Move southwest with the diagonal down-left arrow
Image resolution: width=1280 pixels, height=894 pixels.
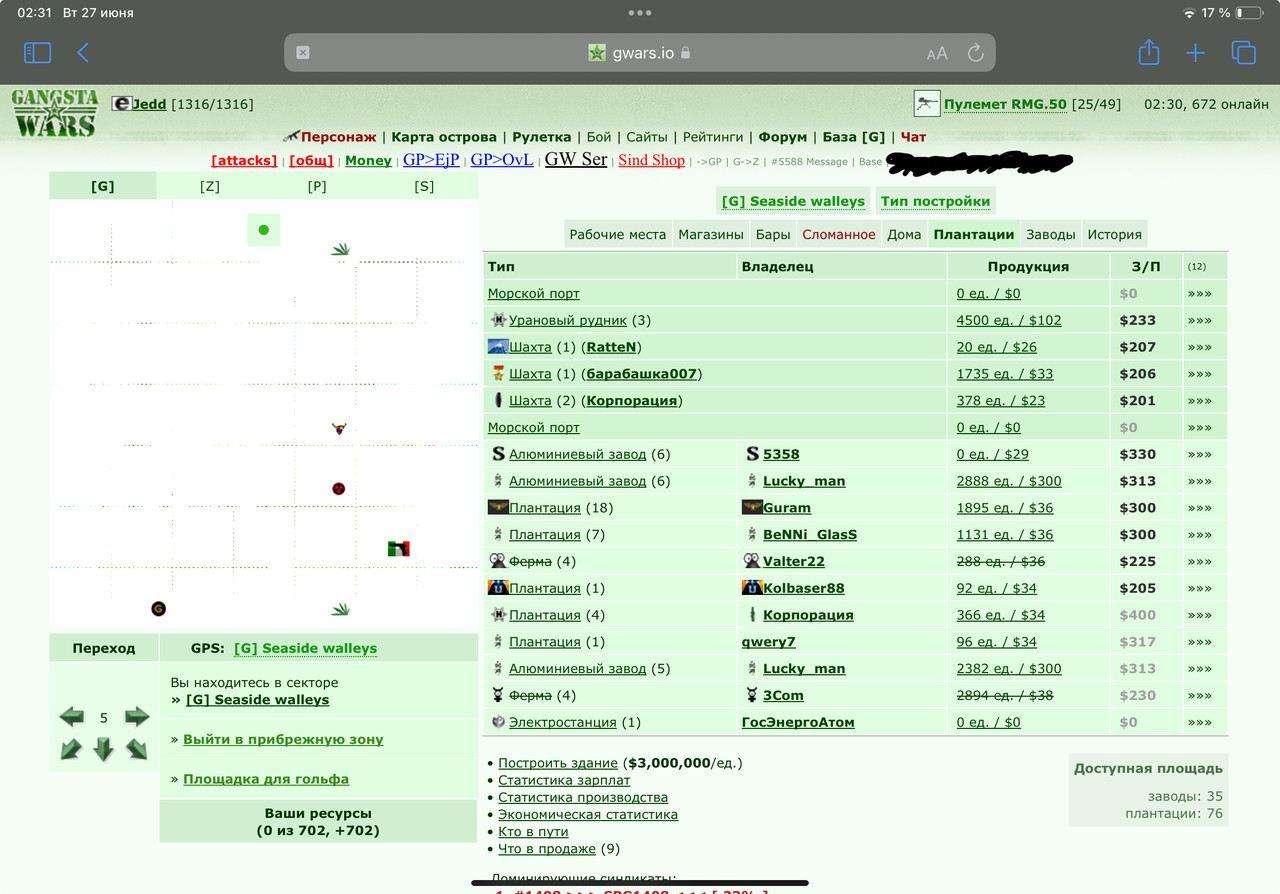tap(71, 749)
